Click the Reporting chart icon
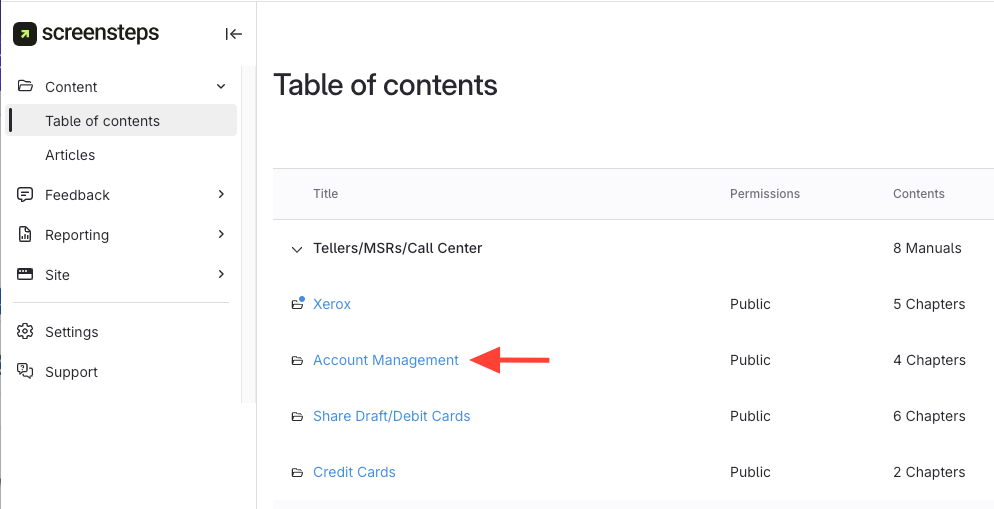This screenshot has width=994, height=509. pyautogui.click(x=26, y=235)
